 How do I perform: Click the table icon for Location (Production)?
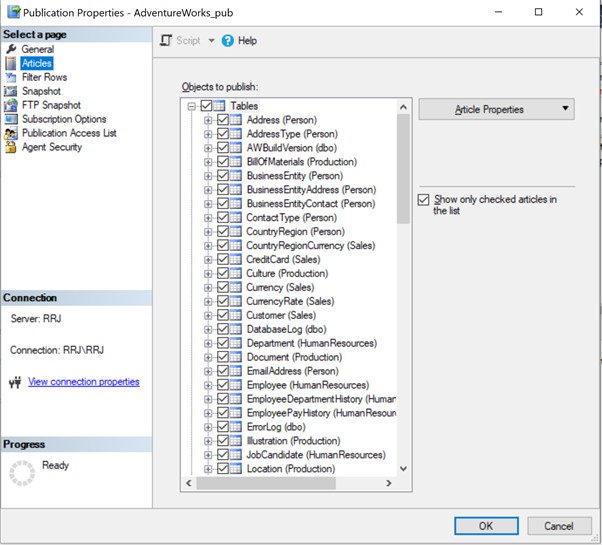pos(235,469)
